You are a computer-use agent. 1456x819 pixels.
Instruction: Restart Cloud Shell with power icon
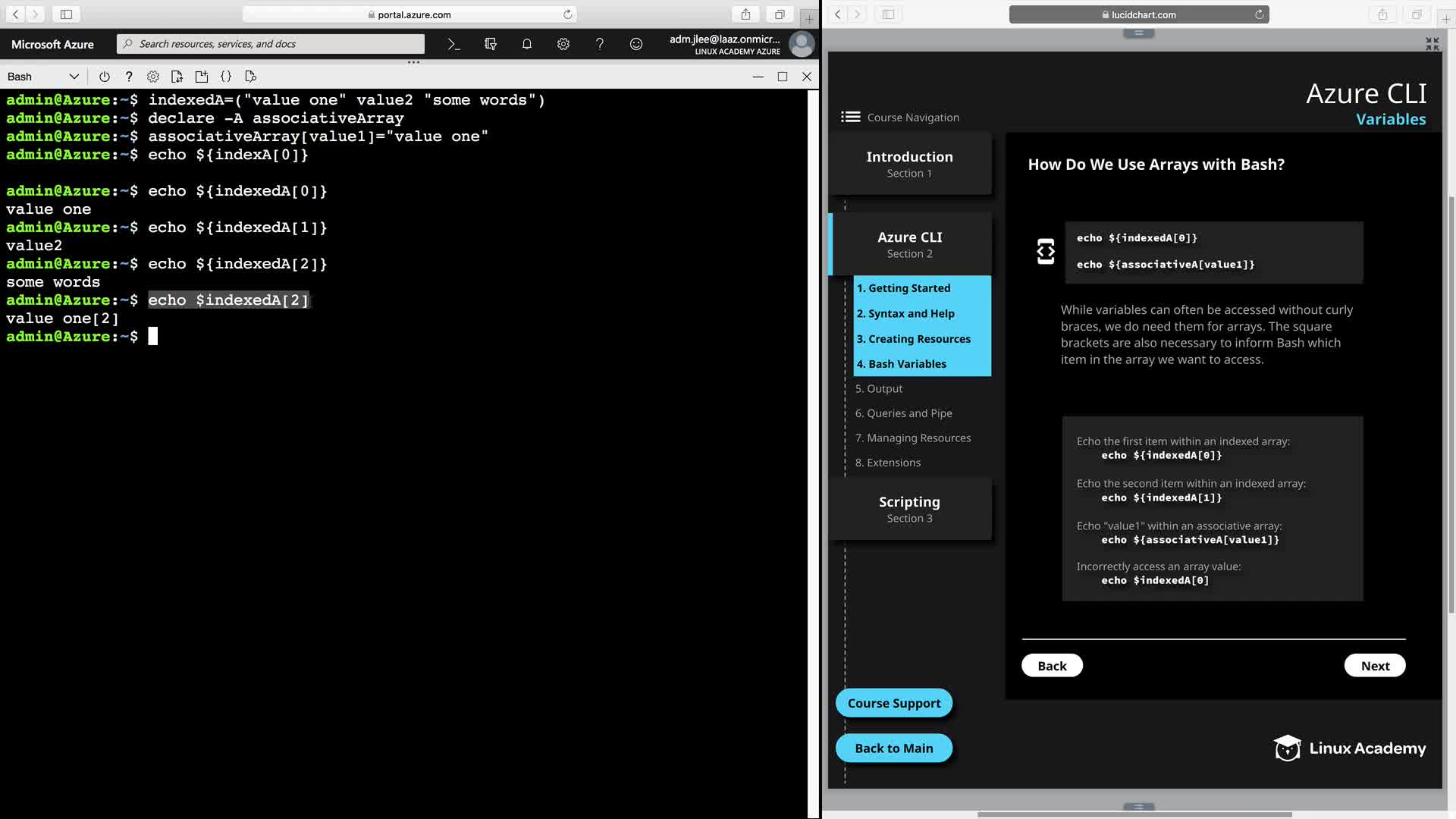[x=105, y=77]
